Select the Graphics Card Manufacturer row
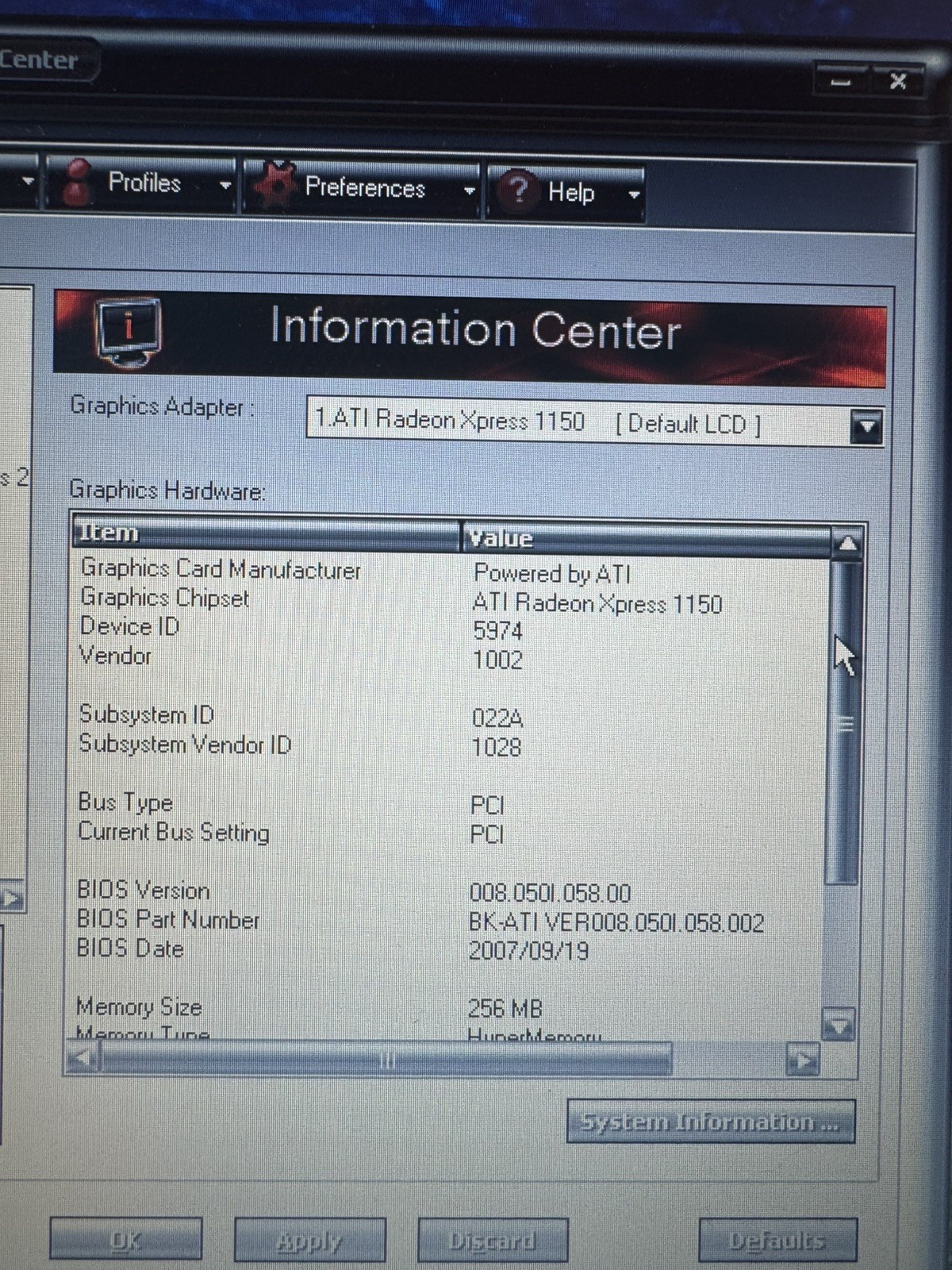The width and height of the screenshot is (952, 1270). point(221,569)
